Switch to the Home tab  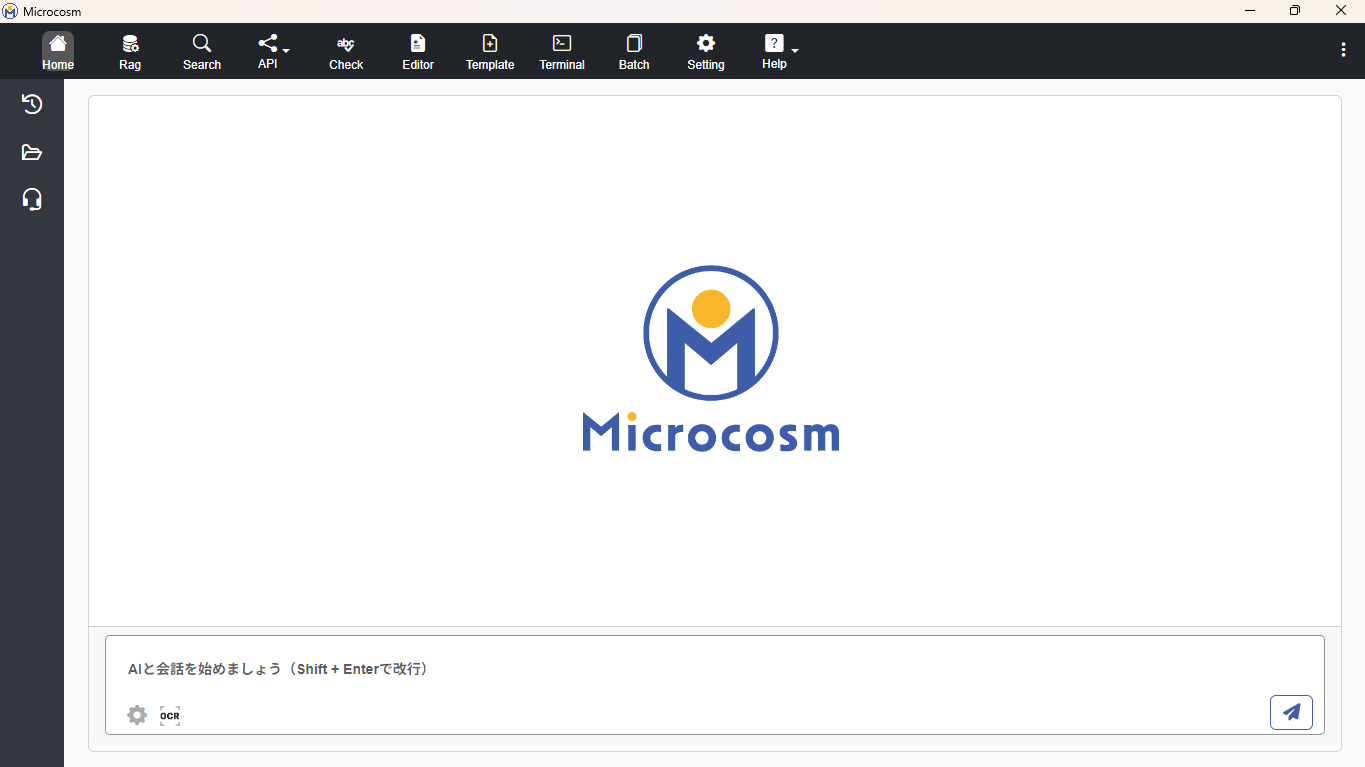coord(58,52)
